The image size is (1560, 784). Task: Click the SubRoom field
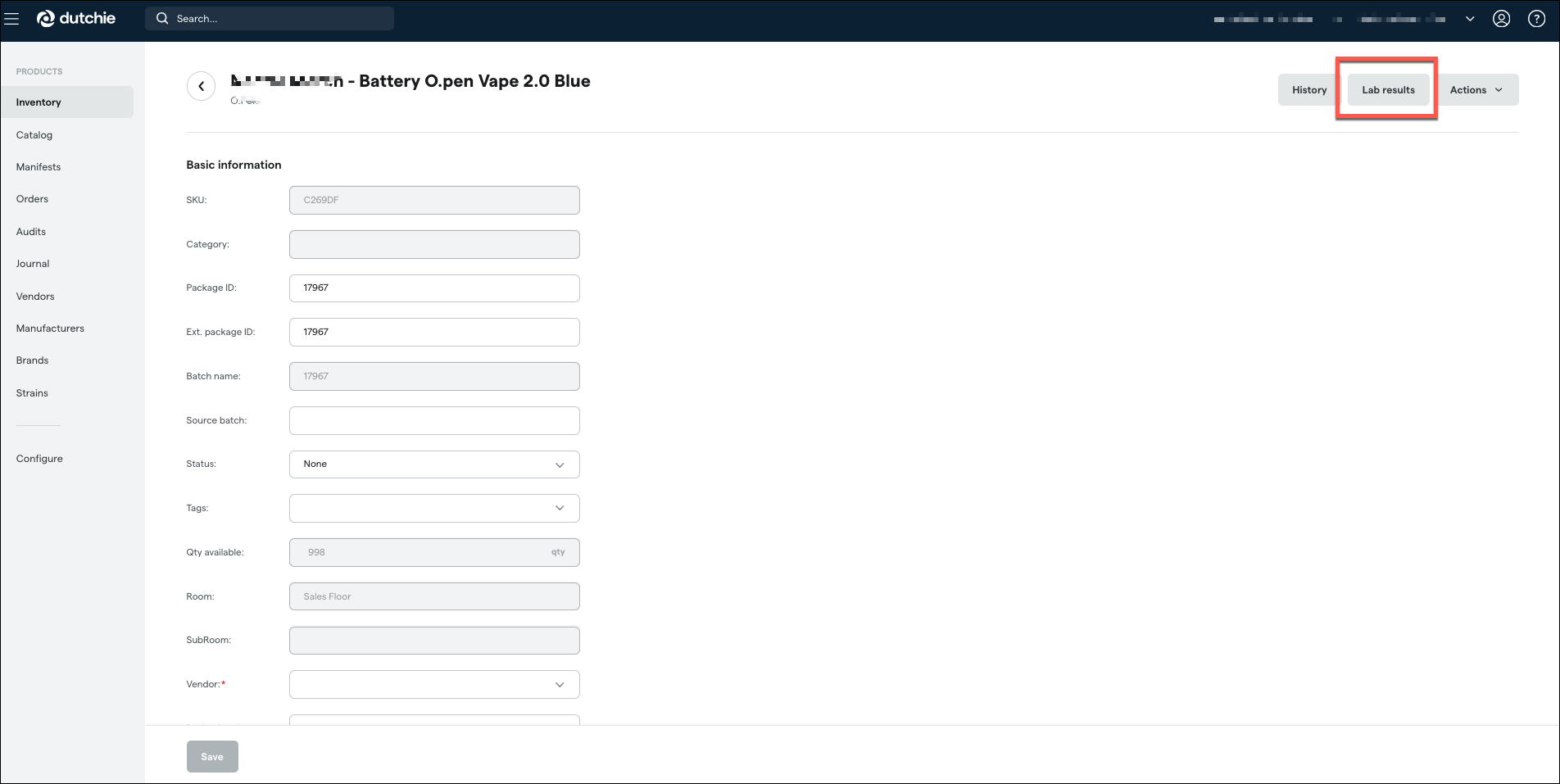[434, 641]
